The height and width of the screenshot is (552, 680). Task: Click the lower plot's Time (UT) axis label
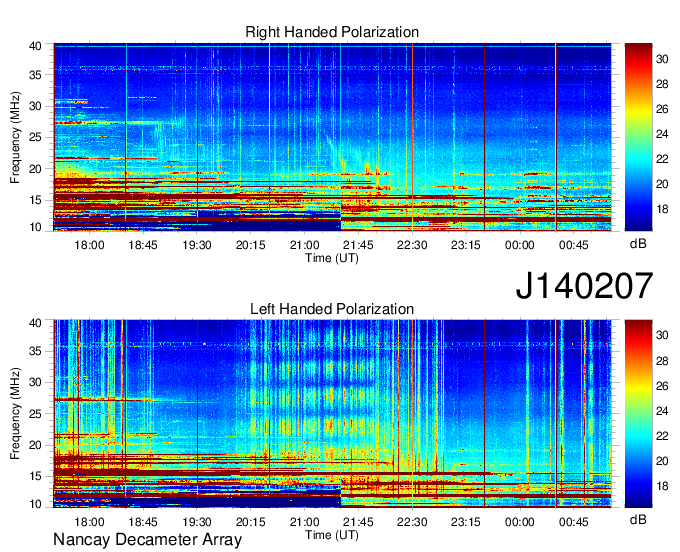(x=332, y=535)
